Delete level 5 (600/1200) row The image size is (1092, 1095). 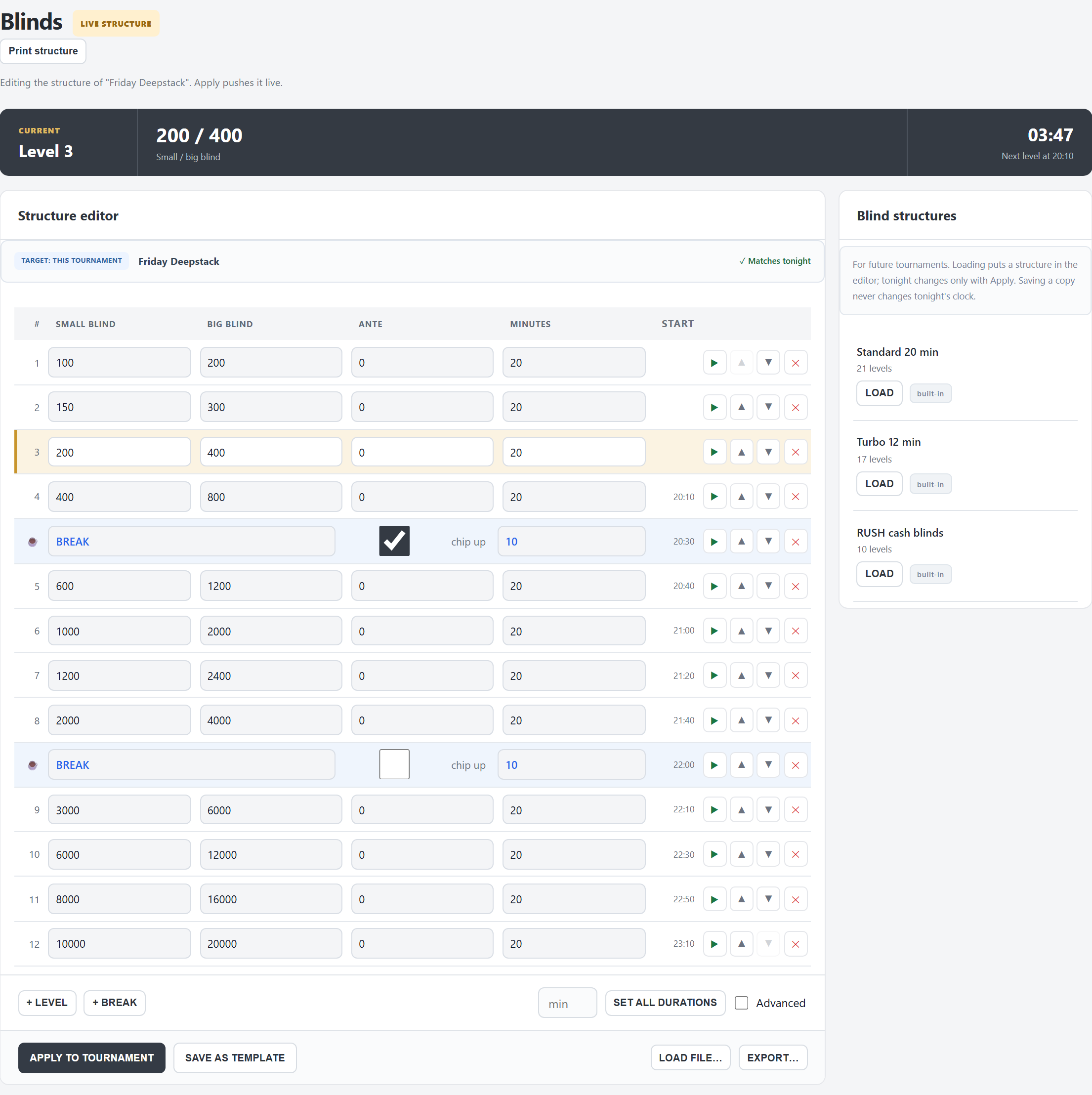(796, 586)
